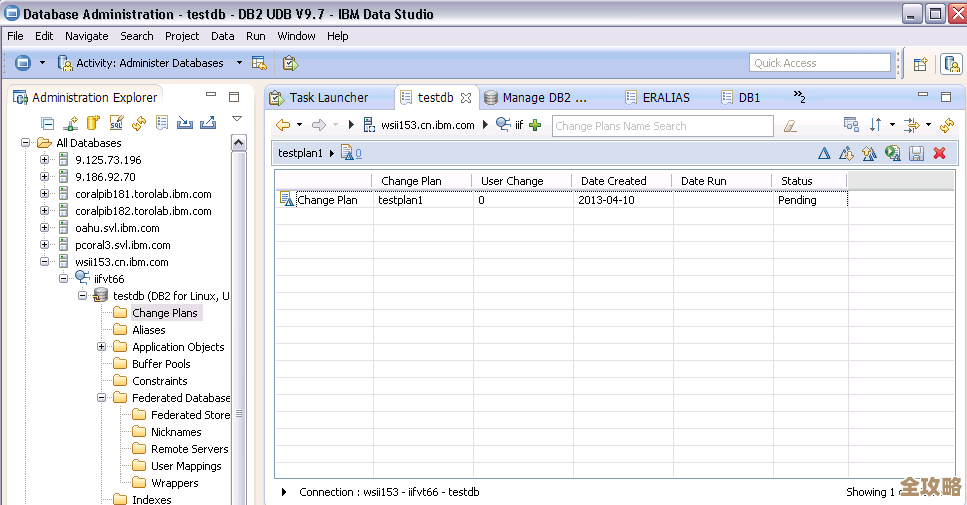Click the Save disk icon in change plan bar
Screen dimensions: 967x505
pyautogui.click(x=916, y=154)
